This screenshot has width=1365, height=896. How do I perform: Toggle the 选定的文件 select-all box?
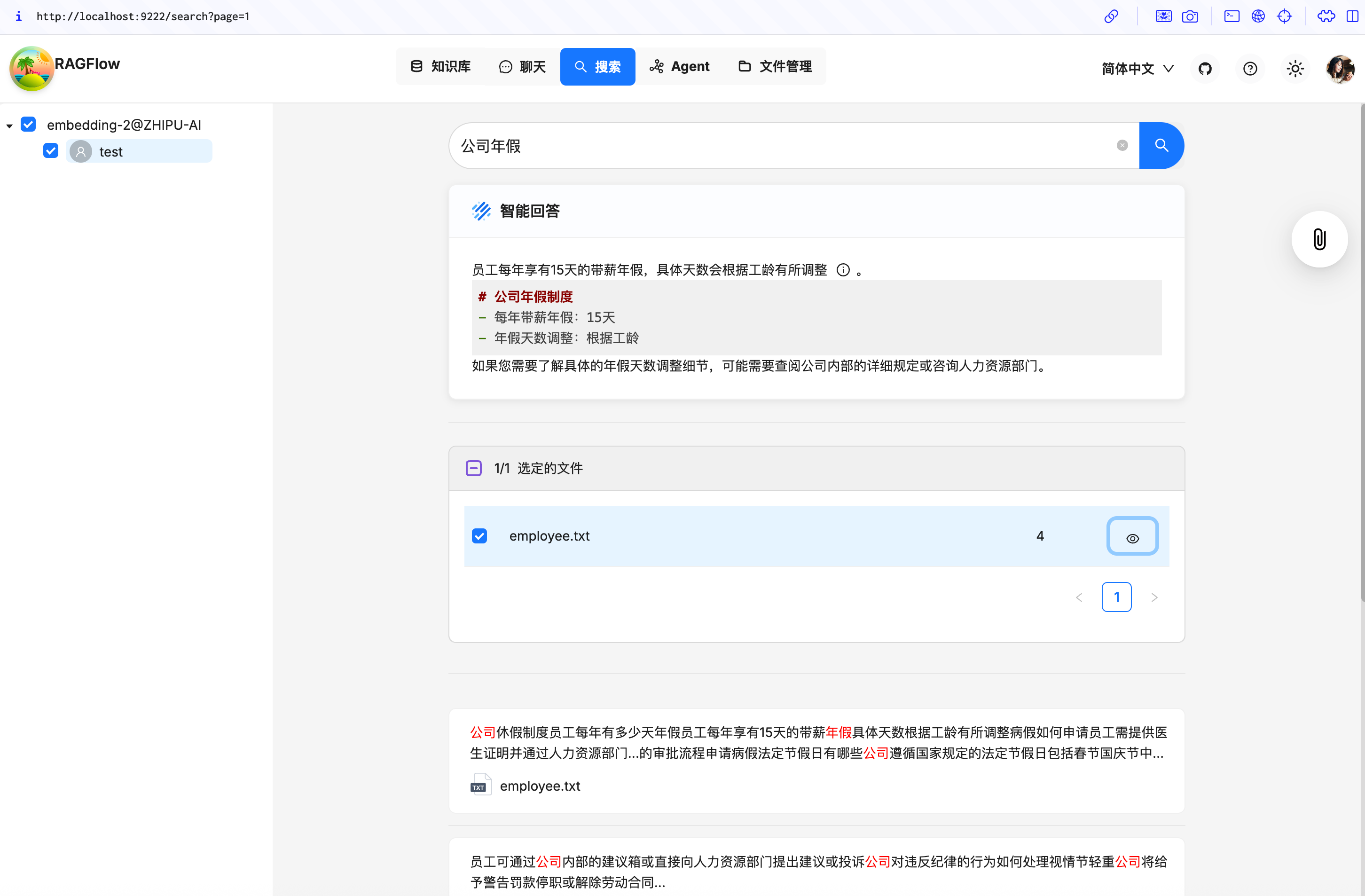[474, 468]
